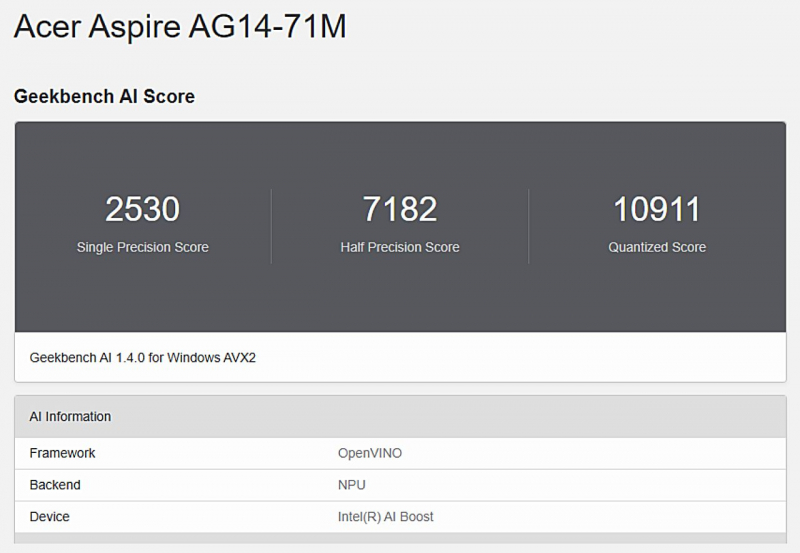Image resolution: width=800 pixels, height=553 pixels.
Task: Select the 10911 score number
Action: 657,209
